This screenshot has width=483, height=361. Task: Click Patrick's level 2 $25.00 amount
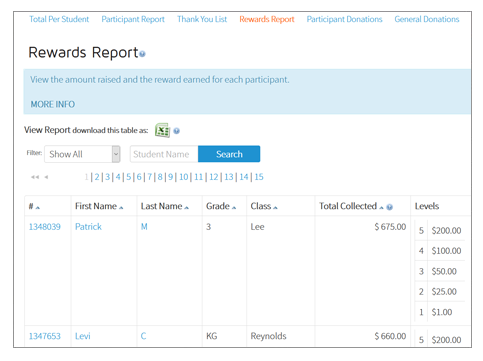(x=444, y=292)
